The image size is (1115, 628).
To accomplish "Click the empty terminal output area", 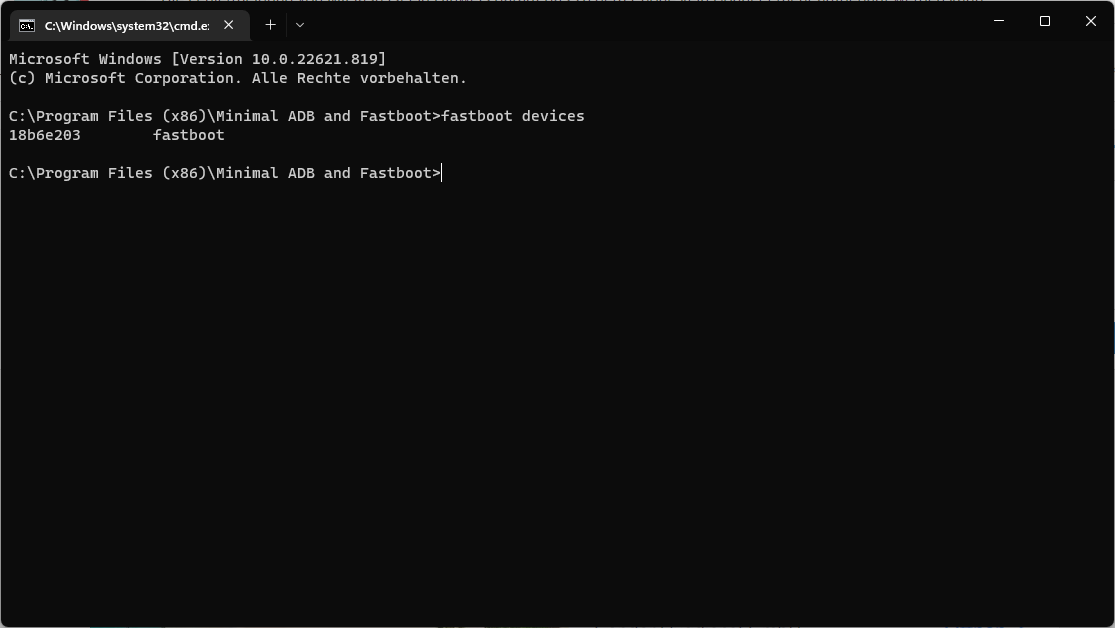I will (x=557, y=400).
